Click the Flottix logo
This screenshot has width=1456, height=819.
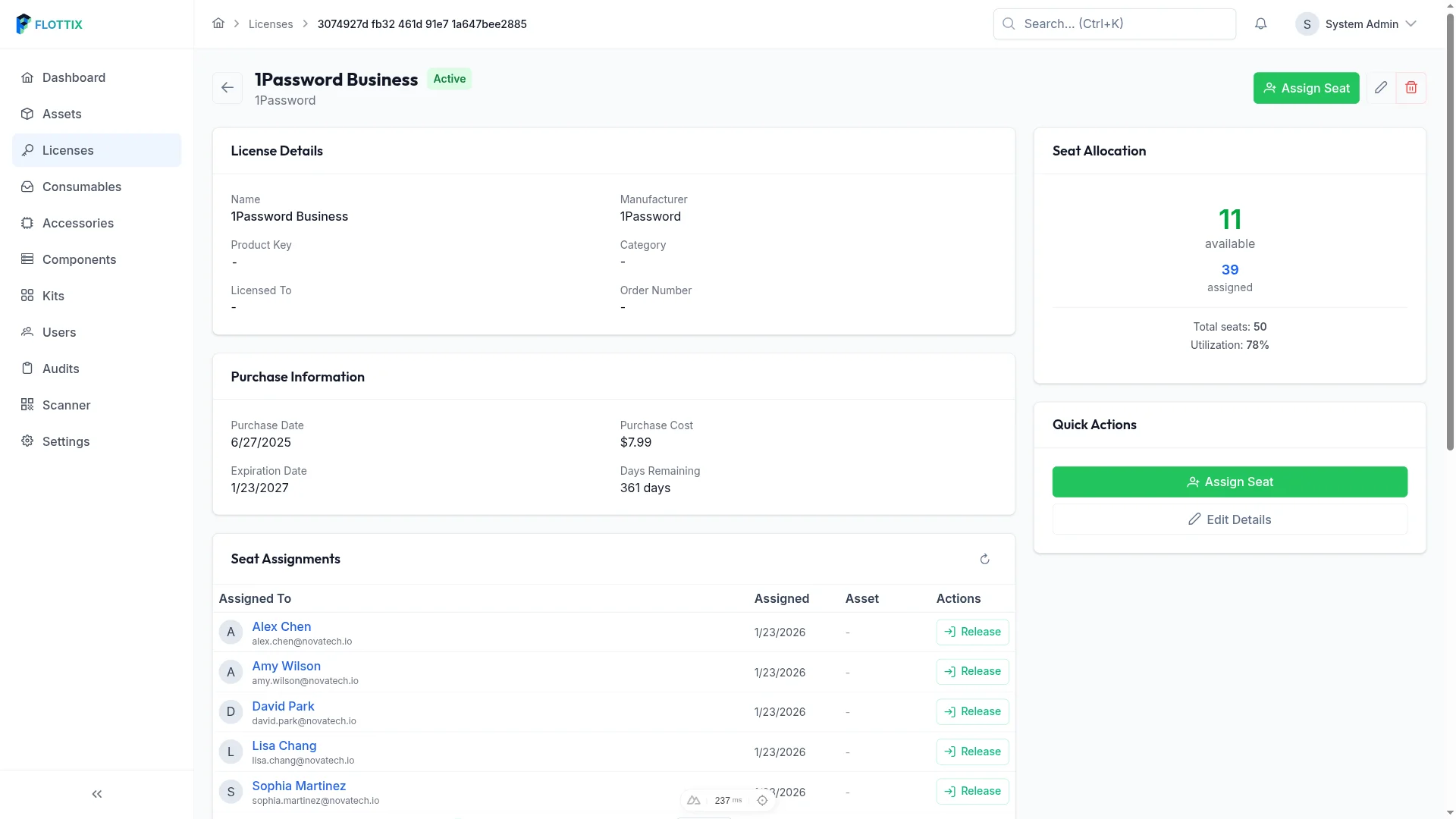[49, 24]
